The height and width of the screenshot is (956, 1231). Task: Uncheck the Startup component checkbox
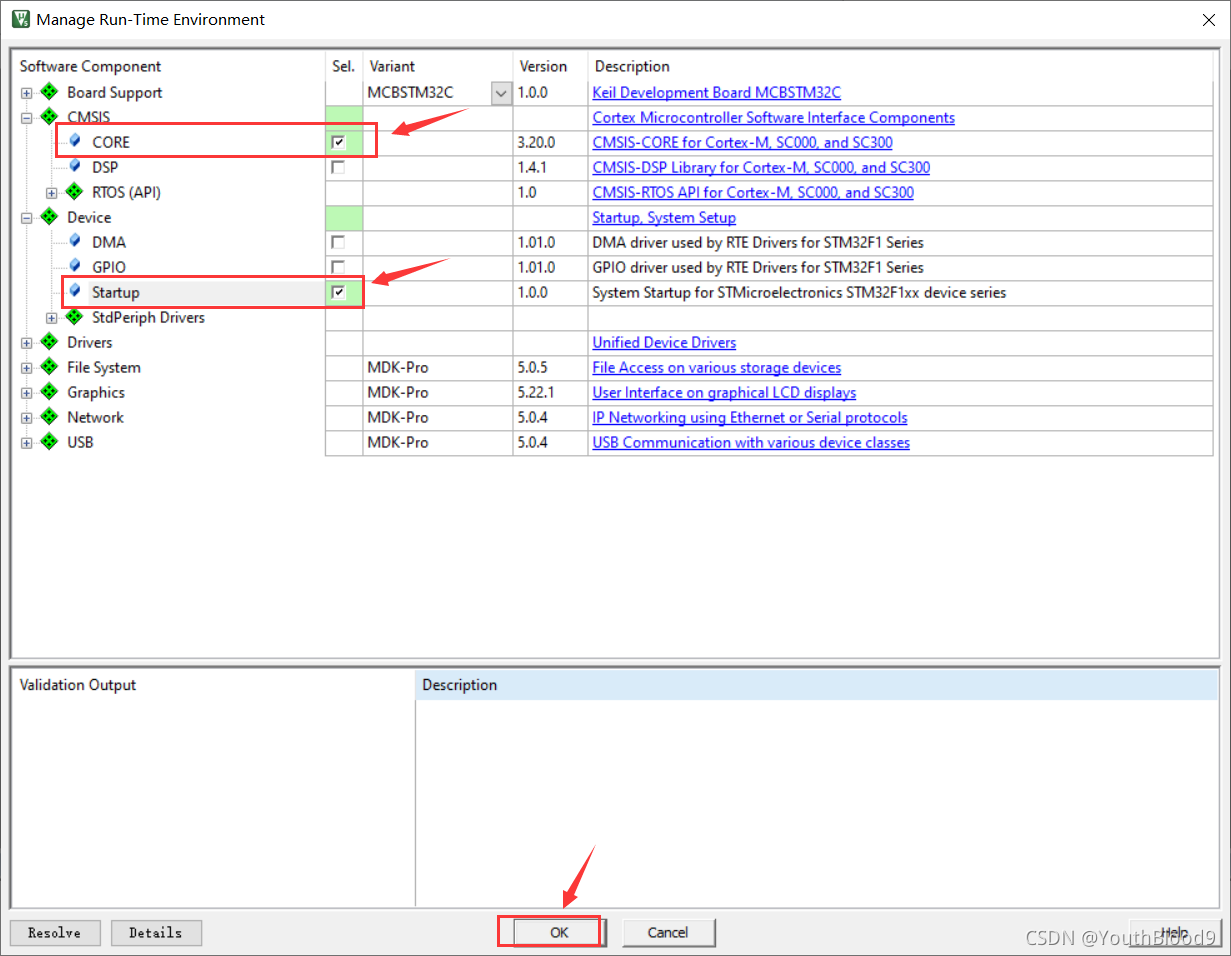coord(339,292)
